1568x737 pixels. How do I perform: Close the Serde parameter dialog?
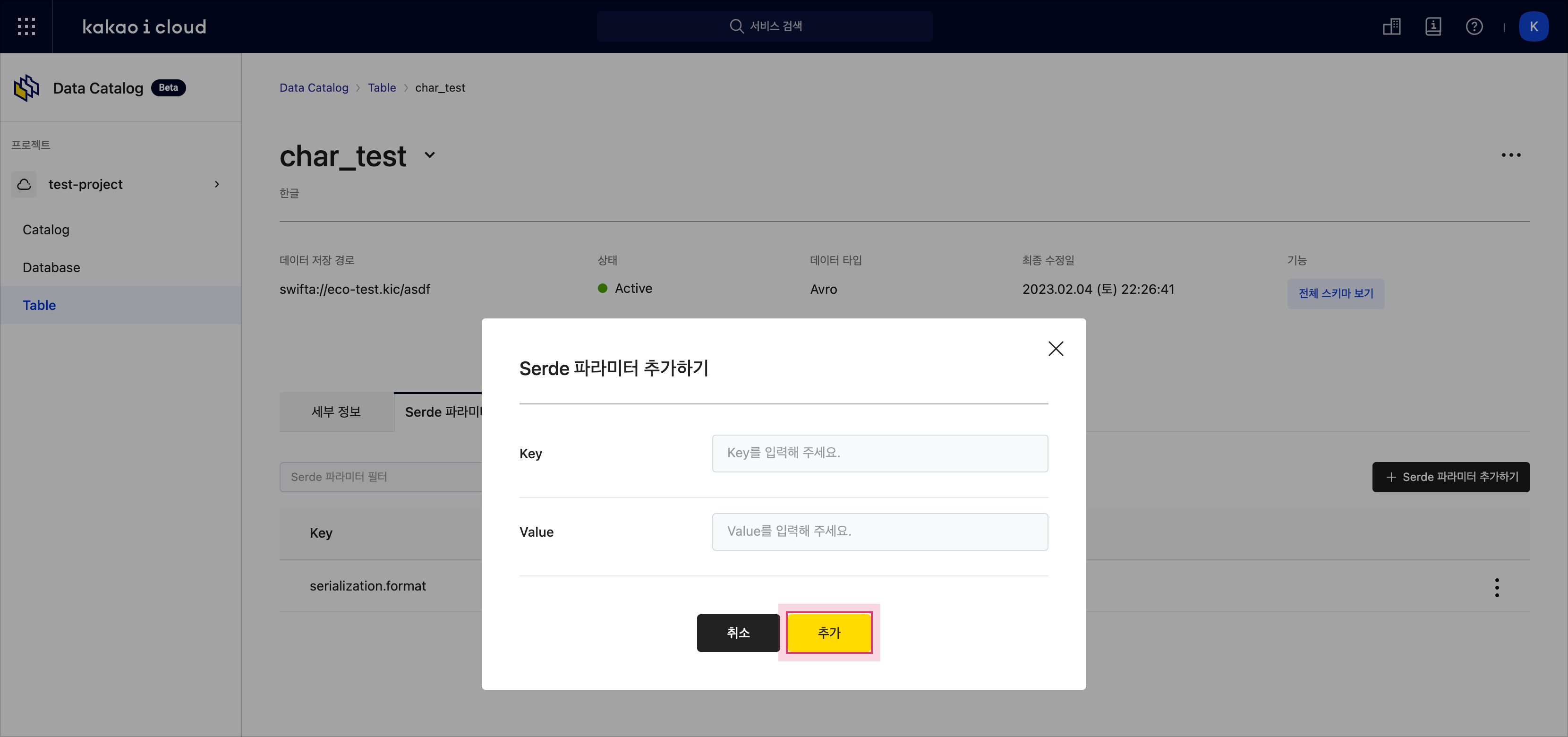1056,348
